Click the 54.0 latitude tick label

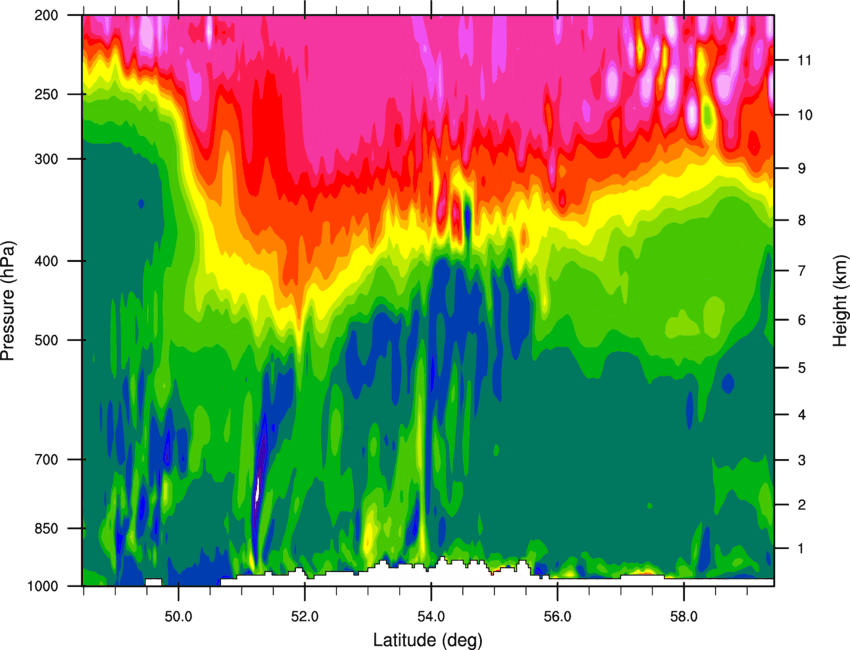(x=432, y=617)
